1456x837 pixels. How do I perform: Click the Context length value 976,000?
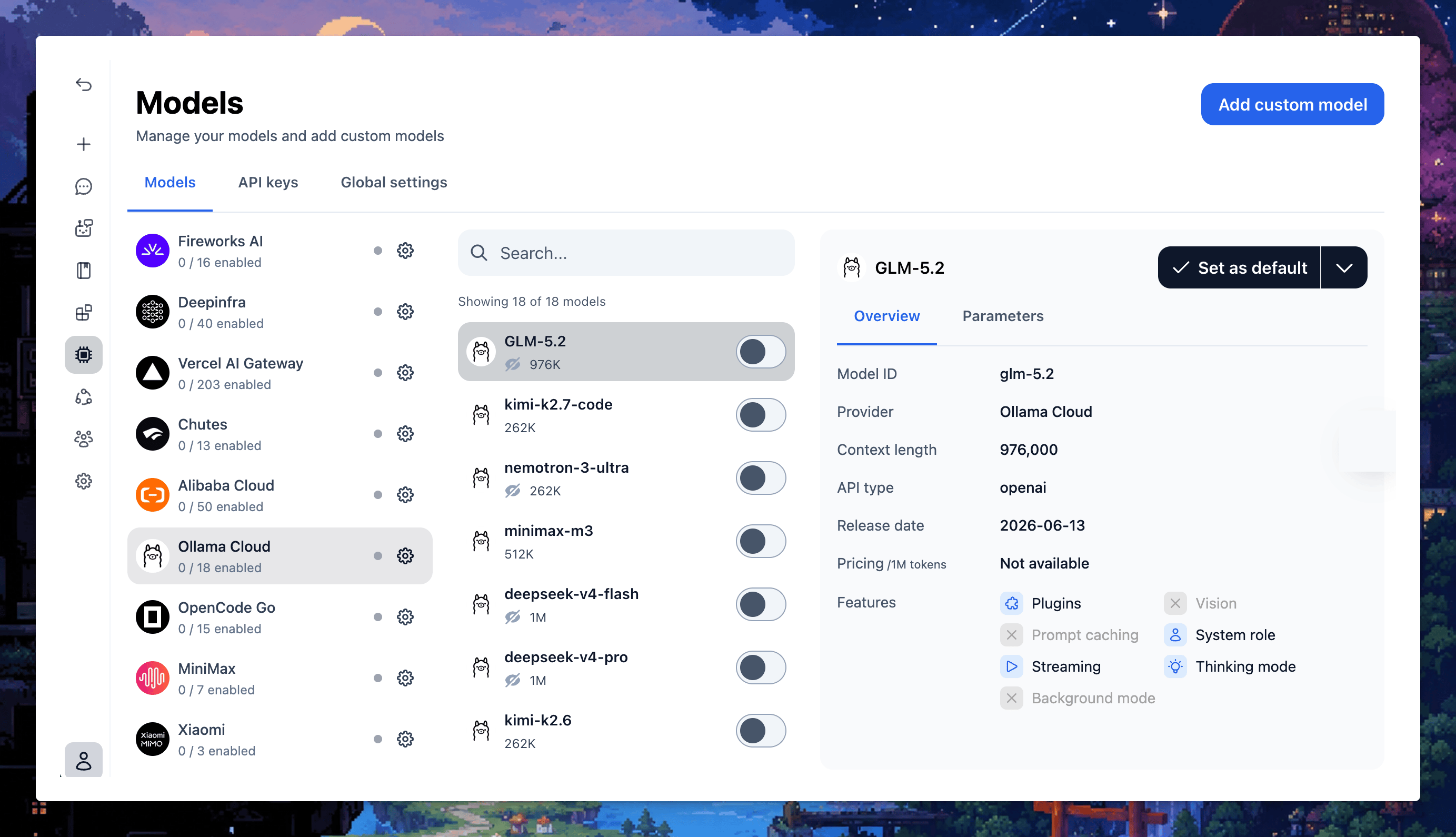pos(1029,450)
